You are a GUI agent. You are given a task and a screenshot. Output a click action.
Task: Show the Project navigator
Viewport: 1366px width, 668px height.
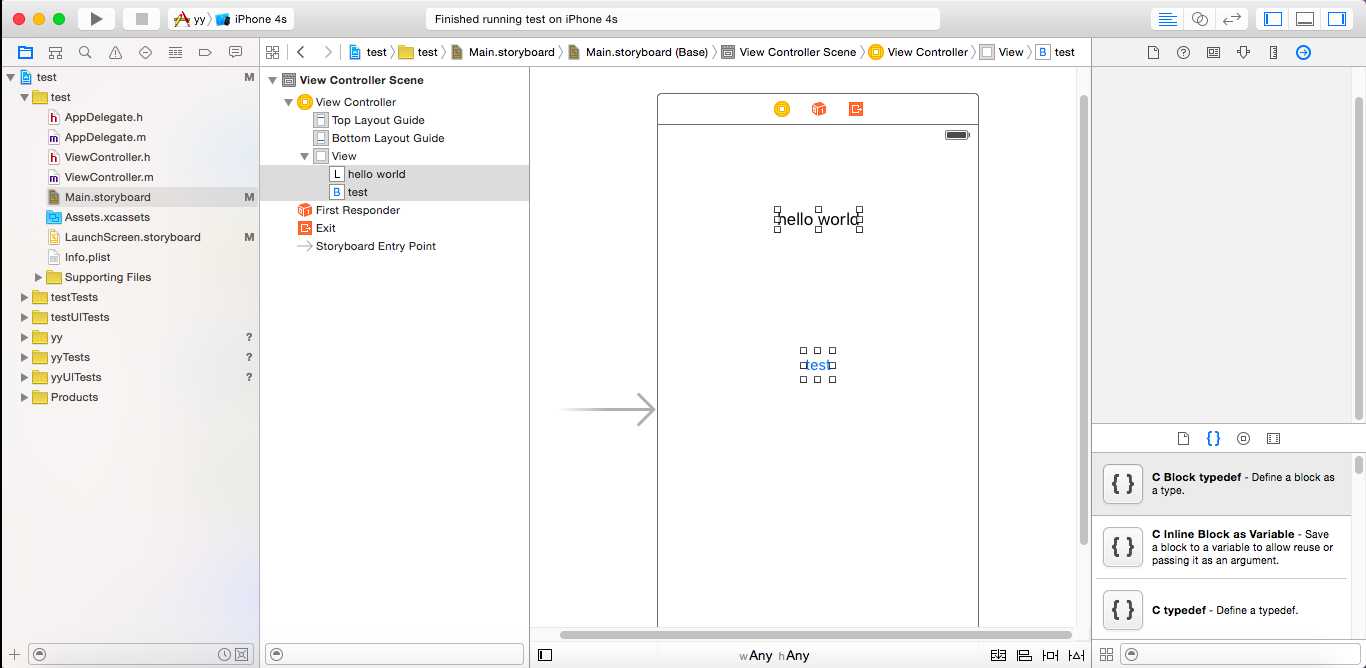click(25, 52)
